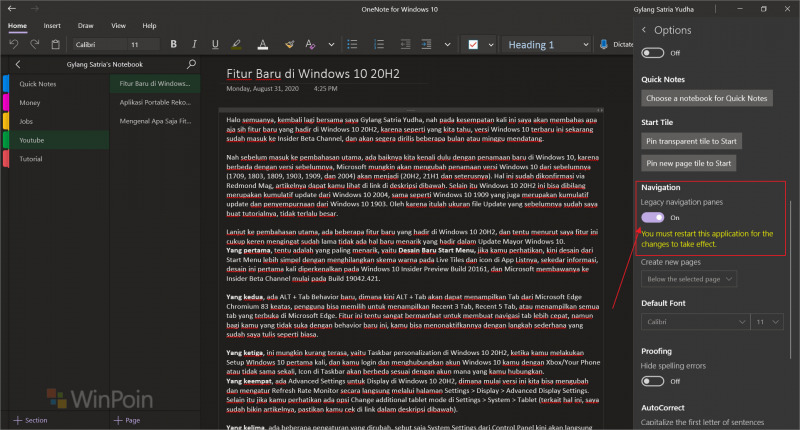Toggle Hide spelling errors switch
Viewport: 800px width, 430px height.
coord(653,381)
